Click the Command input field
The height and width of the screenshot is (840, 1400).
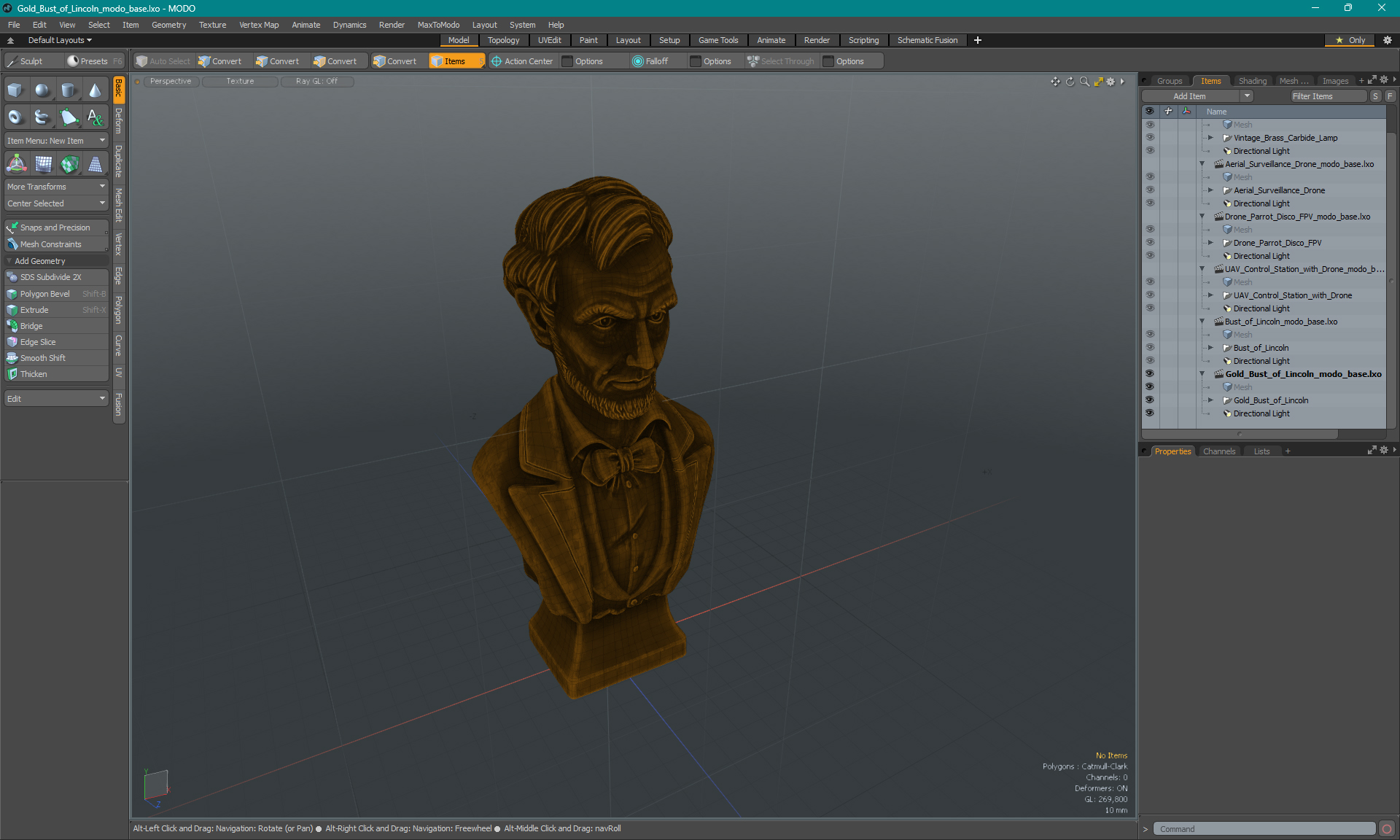(1264, 829)
